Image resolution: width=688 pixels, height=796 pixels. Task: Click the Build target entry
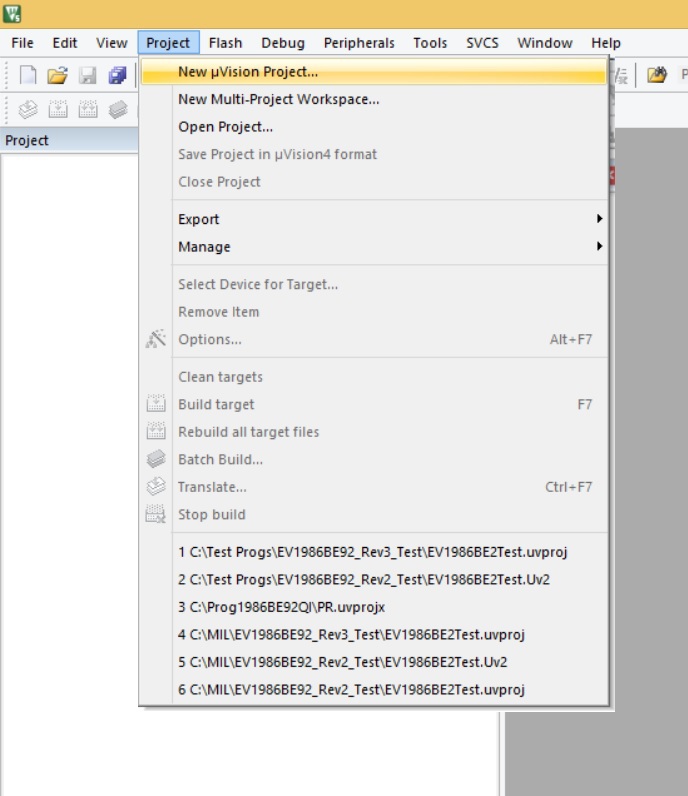pos(374,404)
